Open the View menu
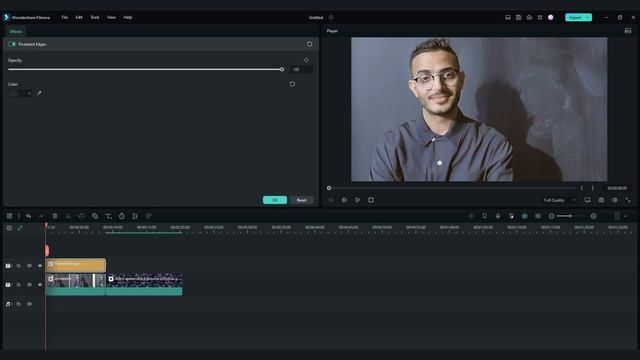The width and height of the screenshot is (640, 360). [x=111, y=18]
